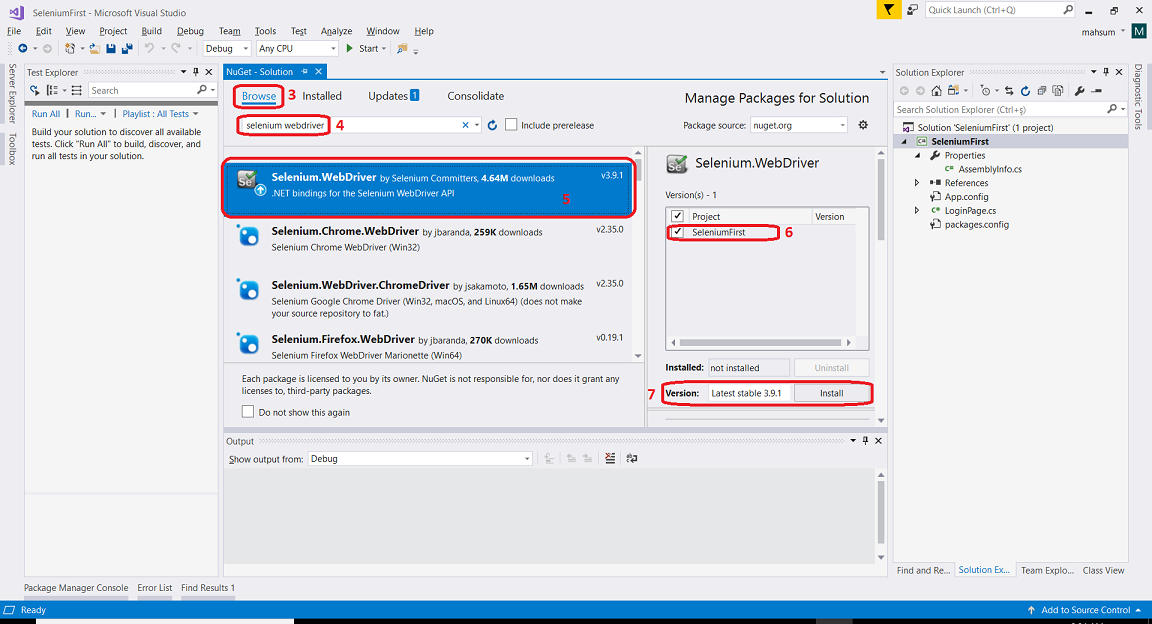Click the Save All icon
Image resolution: width=1152 pixels, height=624 pixels.
[127, 49]
